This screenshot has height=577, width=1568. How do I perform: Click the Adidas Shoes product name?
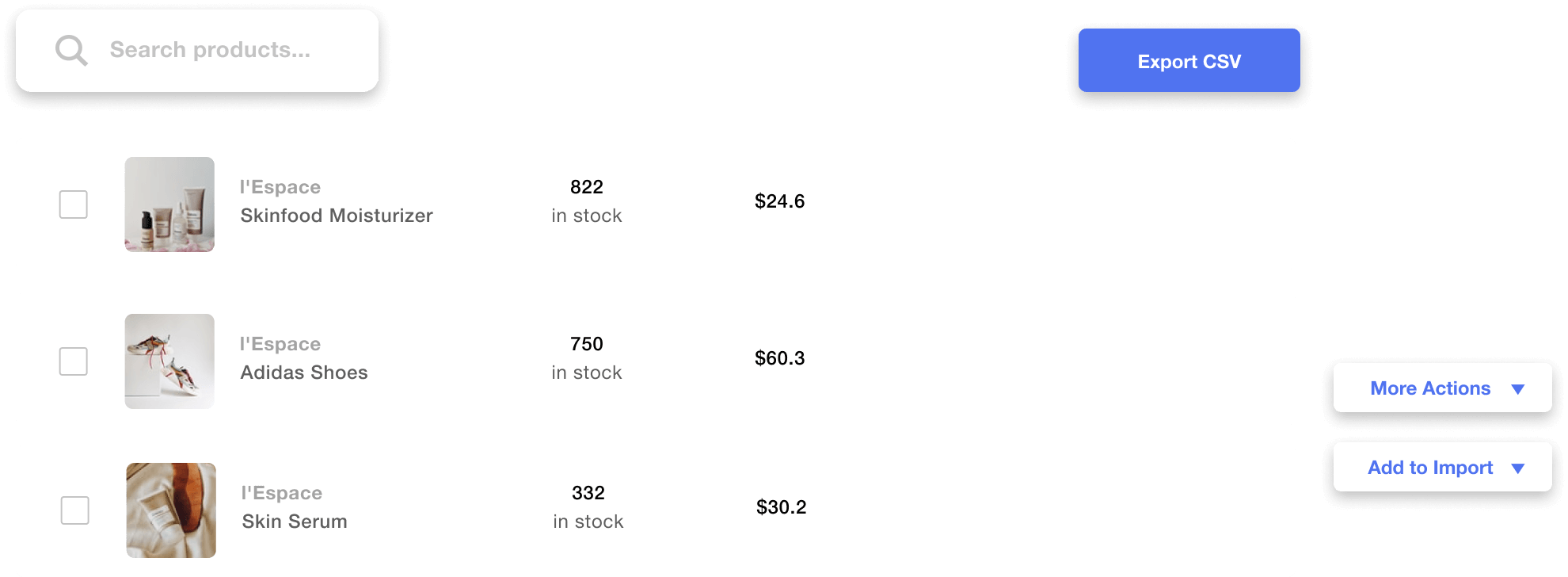pyautogui.click(x=304, y=373)
